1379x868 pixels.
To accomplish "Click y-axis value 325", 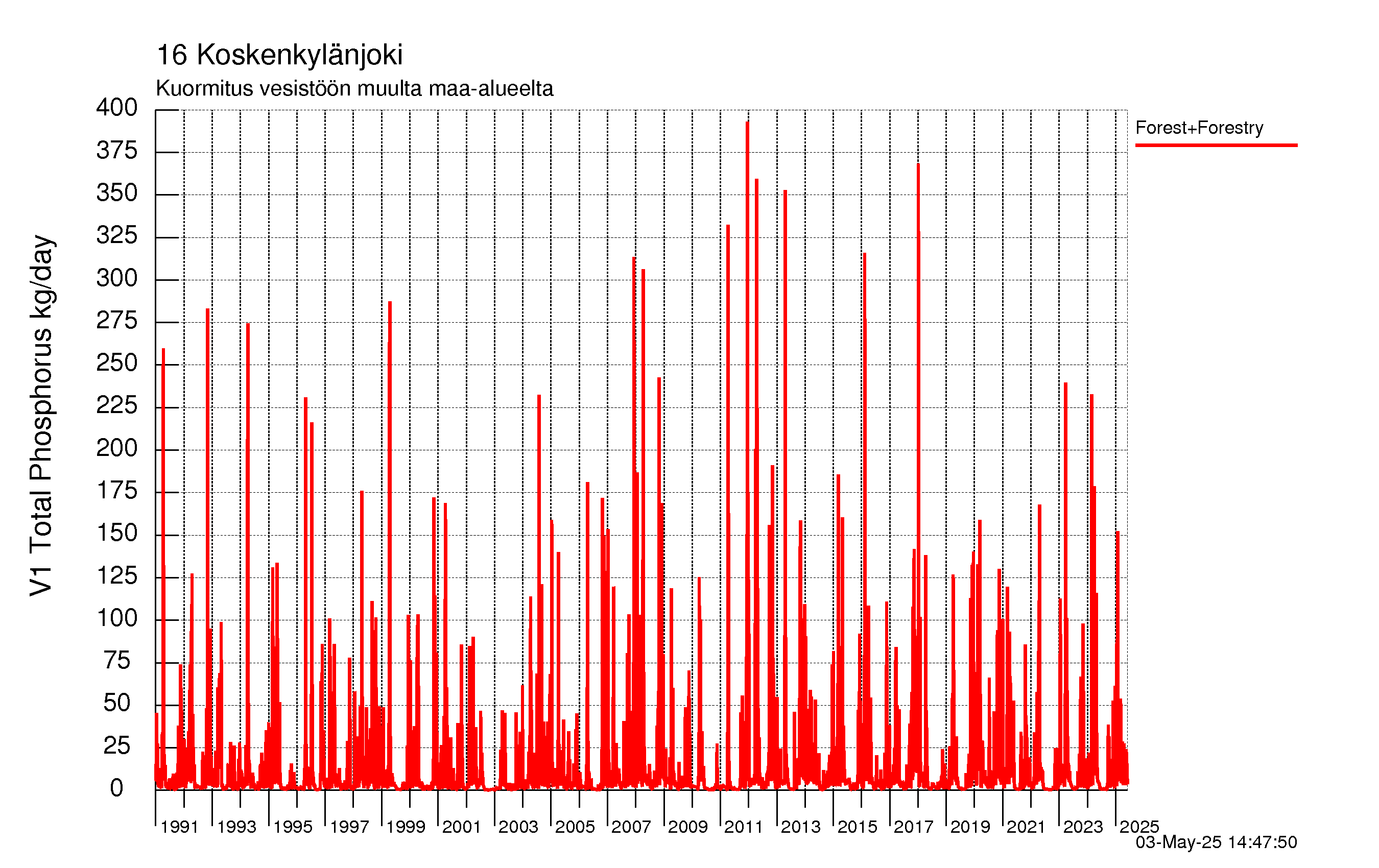I will coord(117,235).
